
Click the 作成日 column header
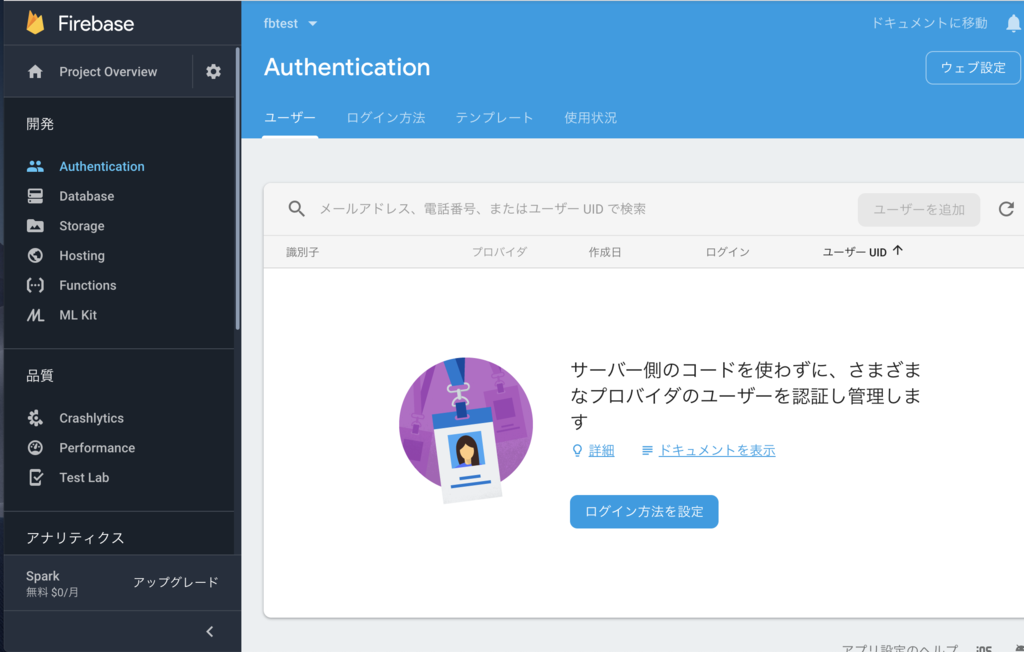pyautogui.click(x=605, y=252)
